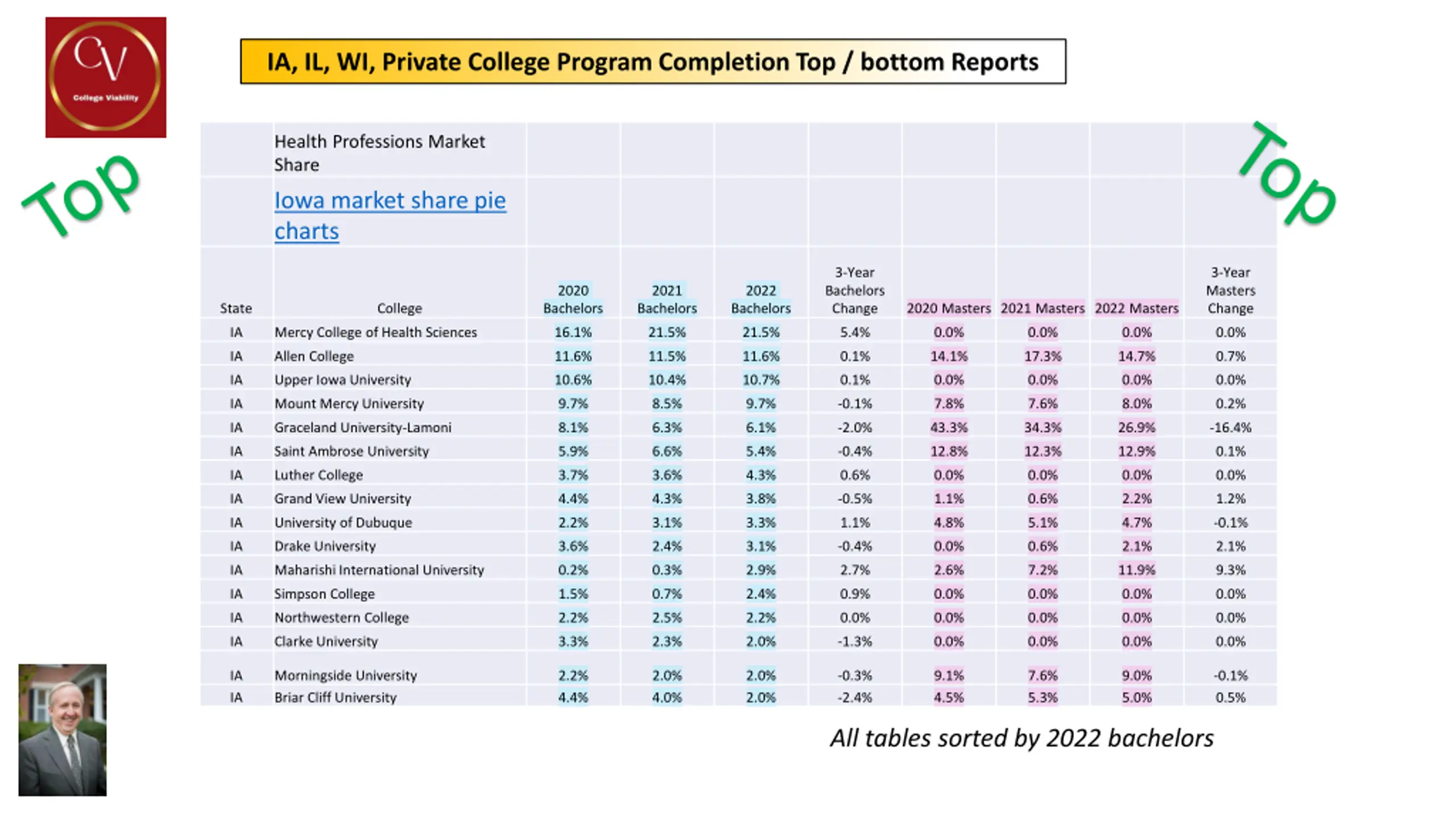The image size is (1456, 819).
Task: Open the Iowa market share pie charts link
Action: point(390,216)
